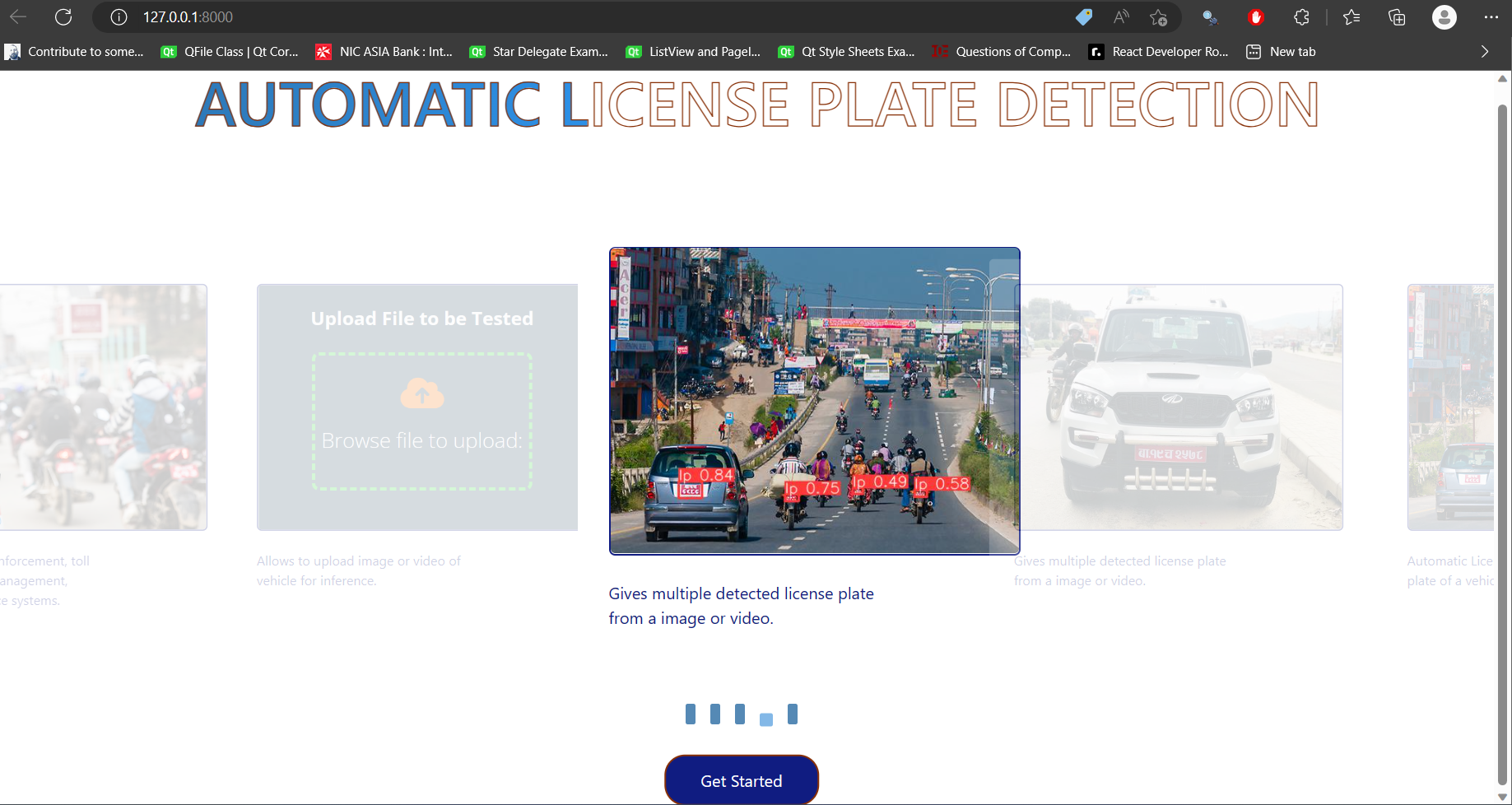Open the Settings and more menu
1512x805 pixels.
1492,17
